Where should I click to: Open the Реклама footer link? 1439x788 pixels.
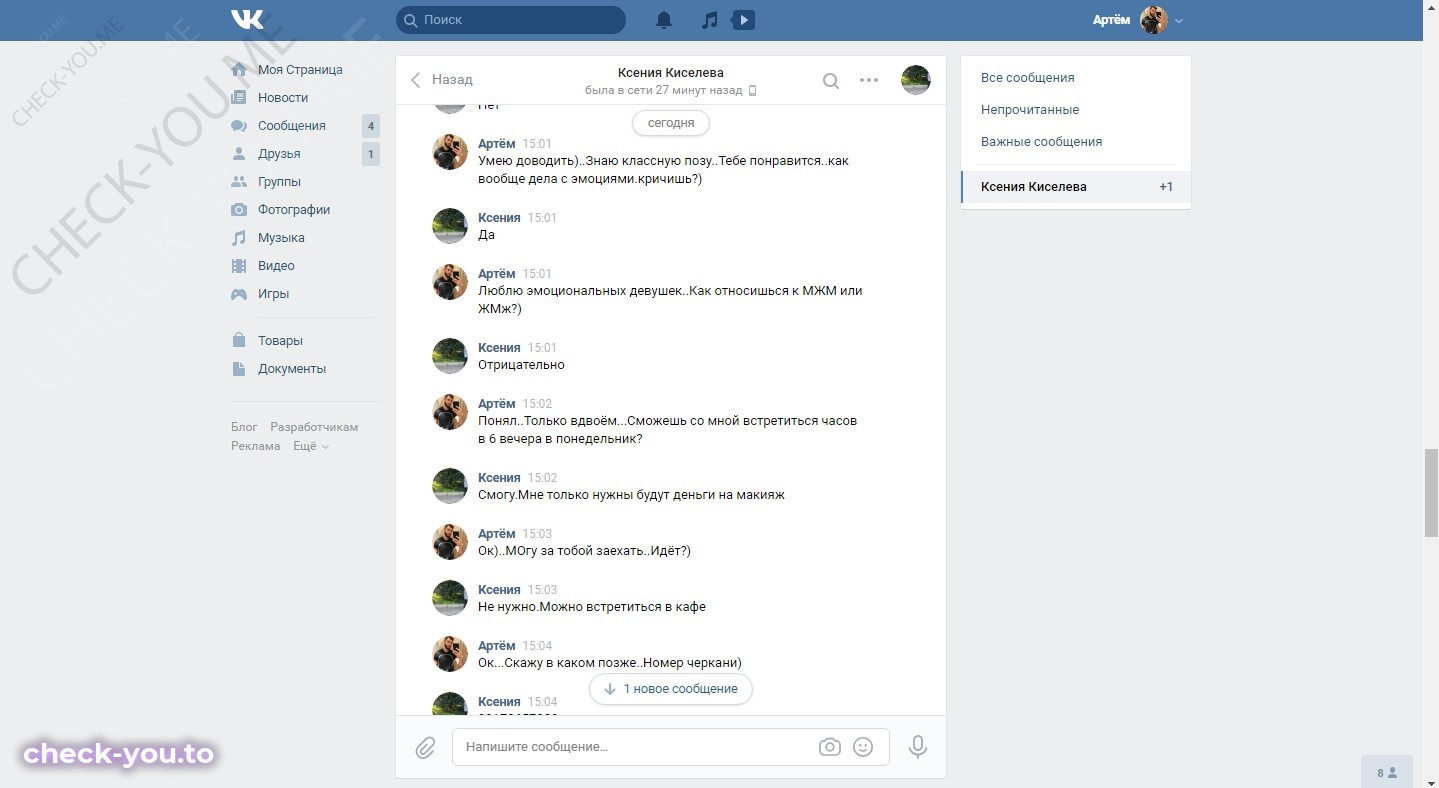[256, 446]
